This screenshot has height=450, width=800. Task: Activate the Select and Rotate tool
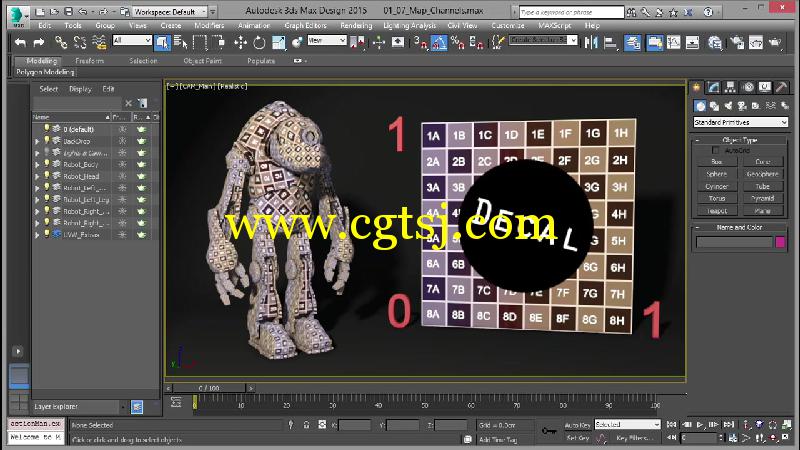[x=259, y=43]
